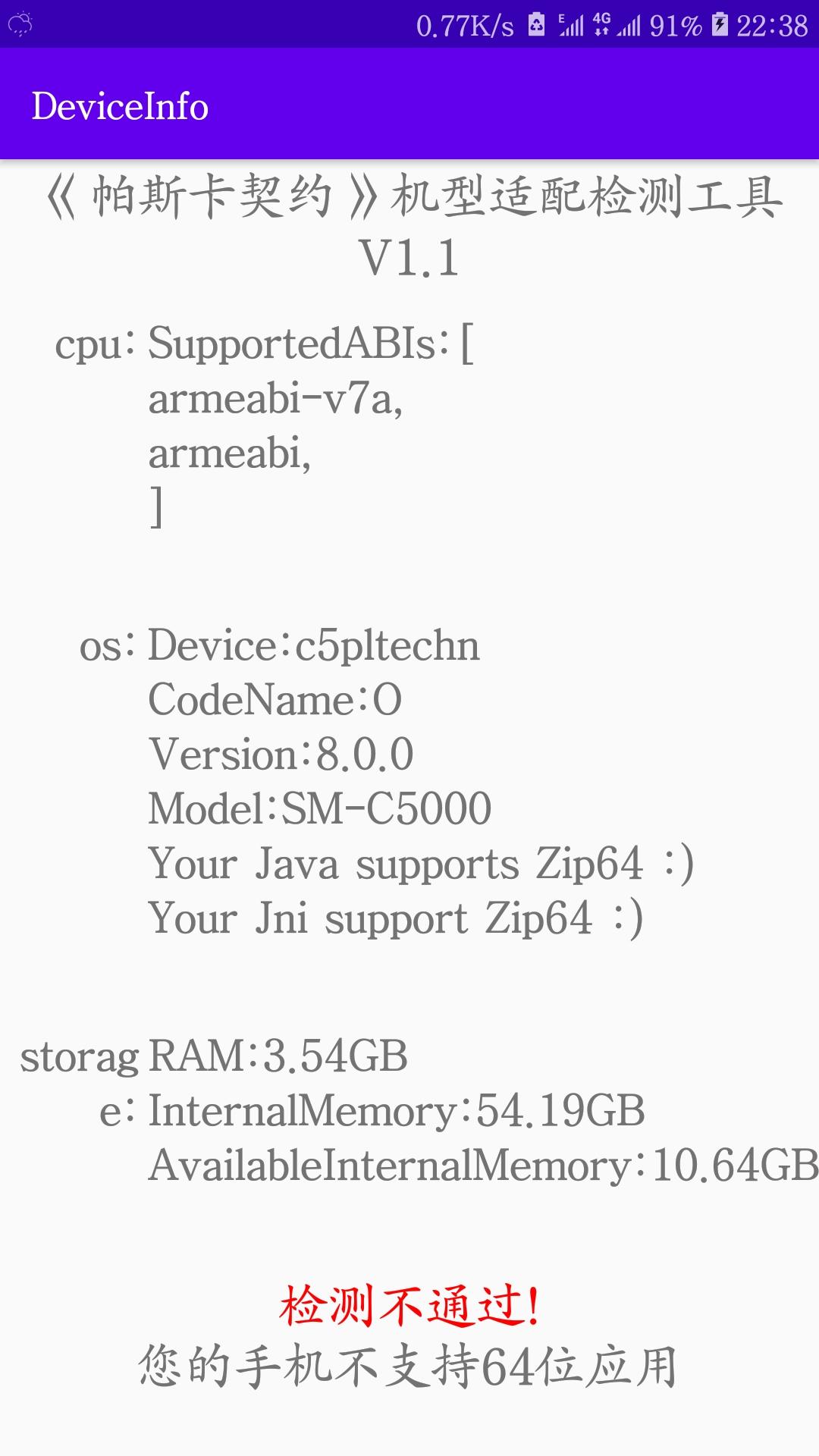Select the armeabi-v7a ABI entry

275,398
